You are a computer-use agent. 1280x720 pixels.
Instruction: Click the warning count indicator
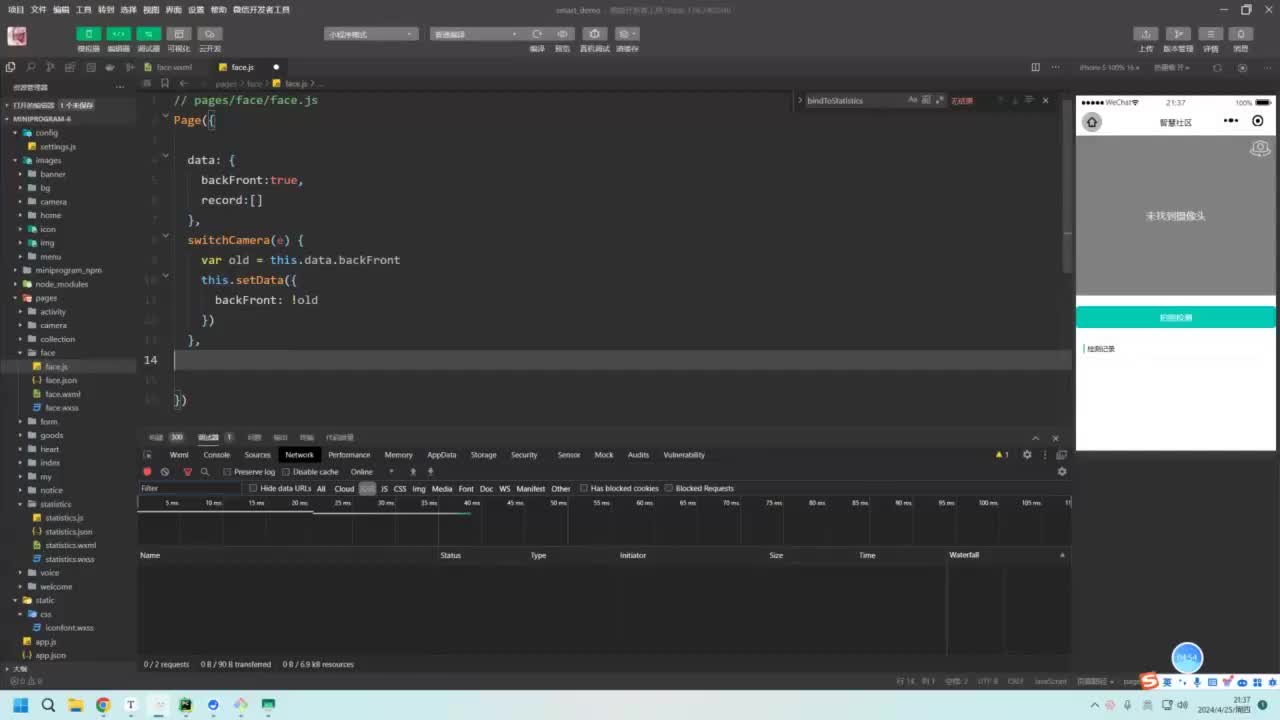[1002, 455]
